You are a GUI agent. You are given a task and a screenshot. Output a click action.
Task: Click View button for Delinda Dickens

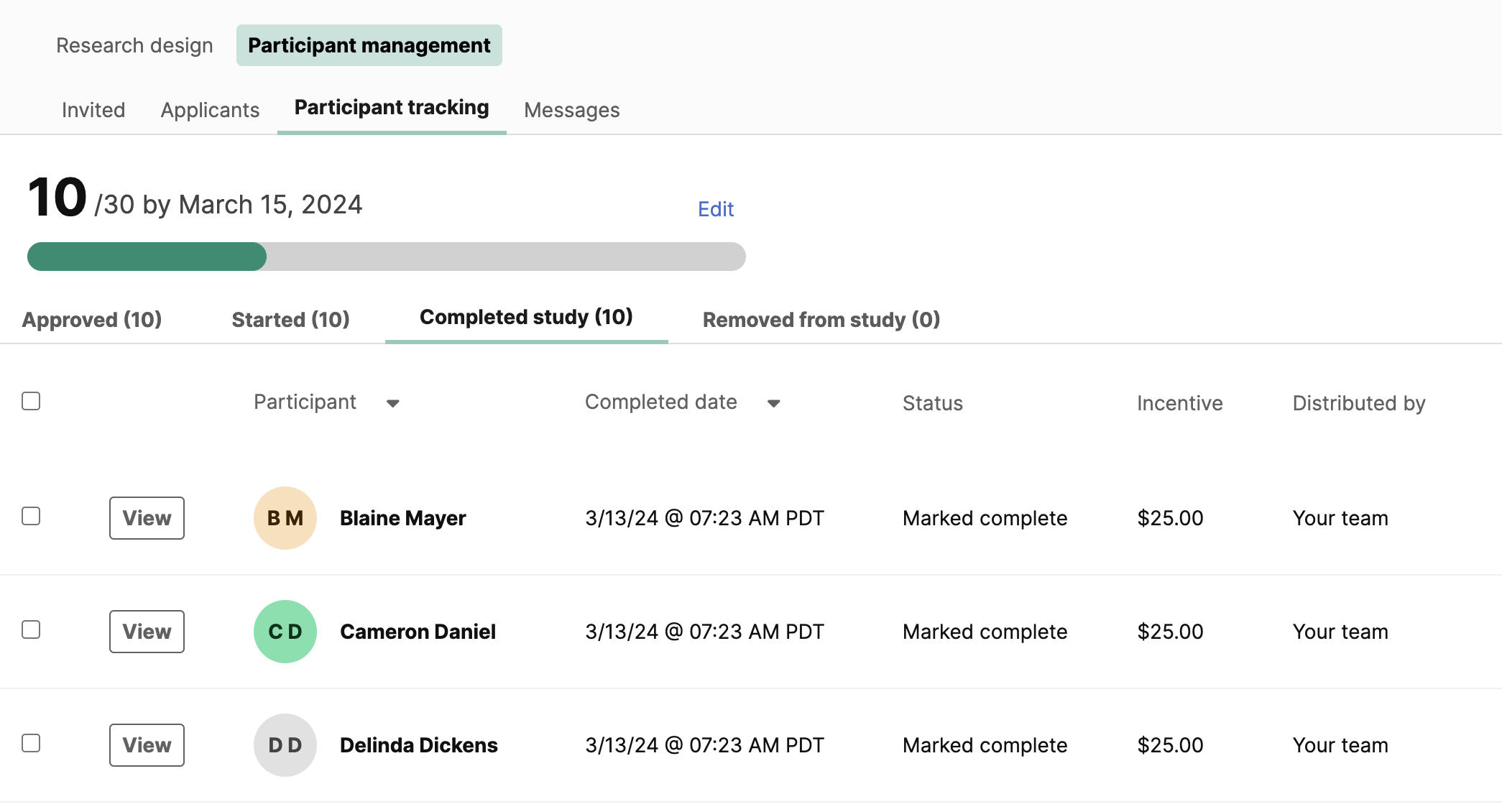(147, 745)
